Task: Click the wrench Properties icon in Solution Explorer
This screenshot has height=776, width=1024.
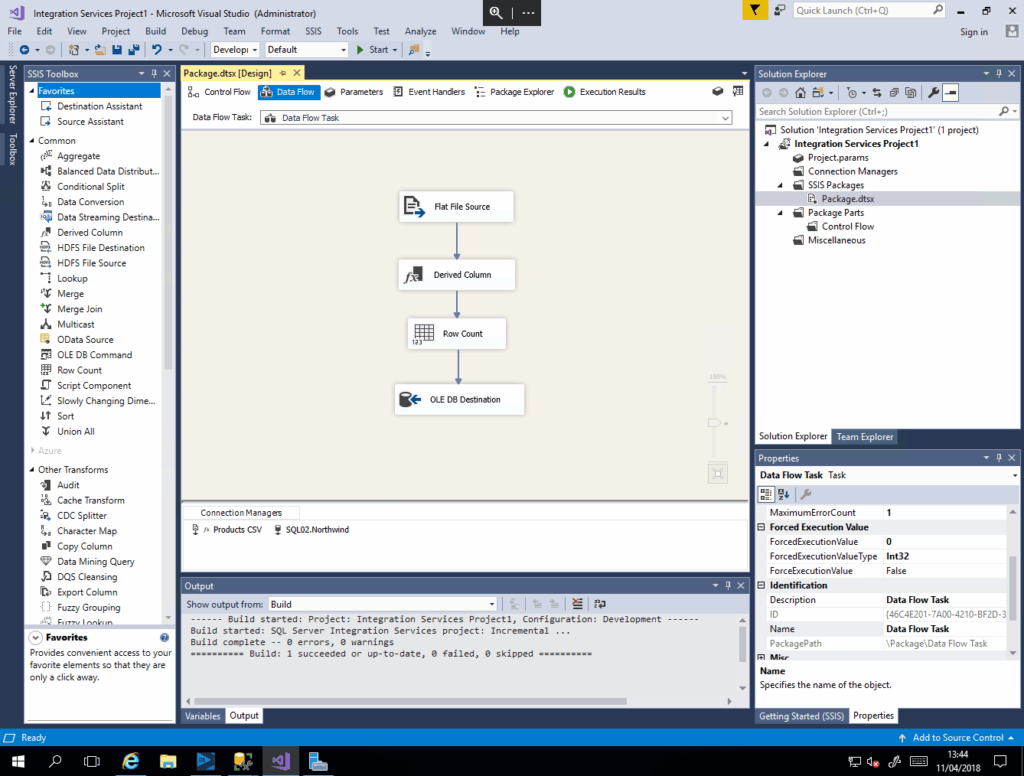Action: tap(933, 92)
